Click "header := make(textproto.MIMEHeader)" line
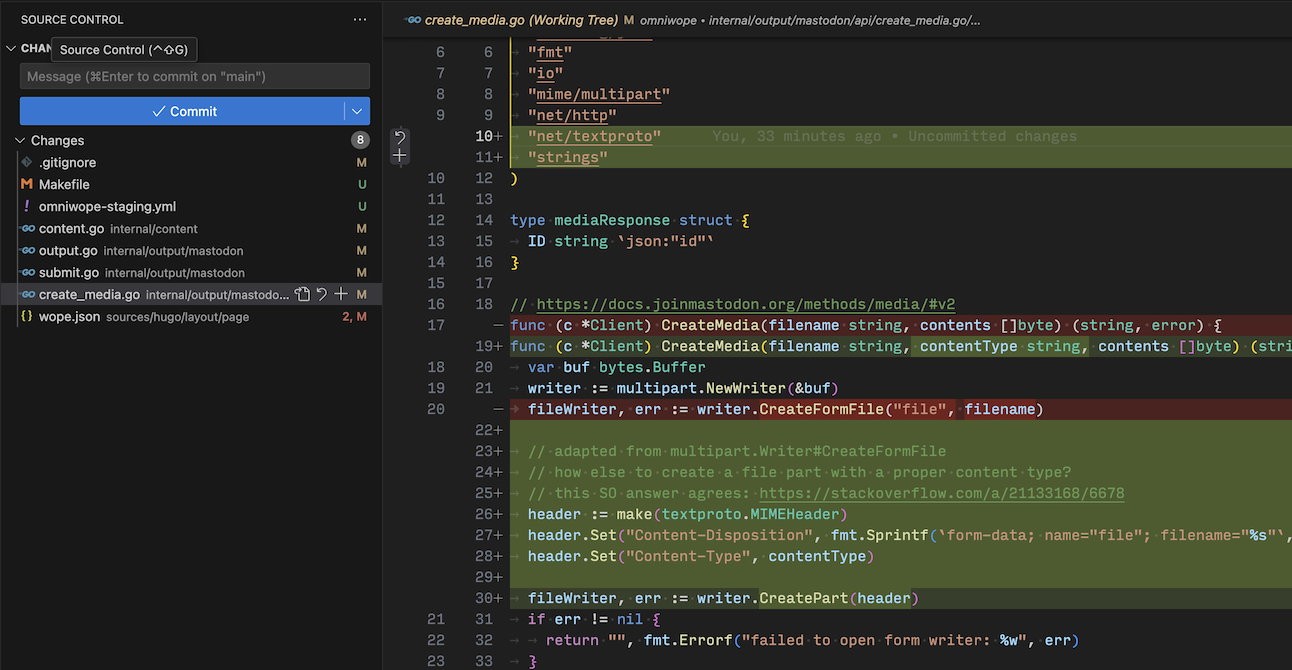The width and height of the screenshot is (1292, 670). click(x=687, y=514)
